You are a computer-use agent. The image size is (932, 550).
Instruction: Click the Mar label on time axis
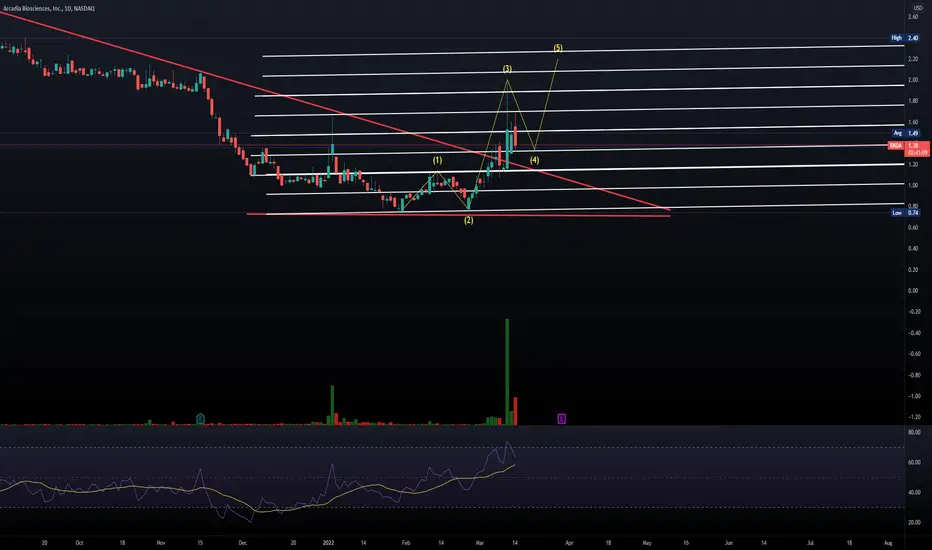click(x=480, y=543)
